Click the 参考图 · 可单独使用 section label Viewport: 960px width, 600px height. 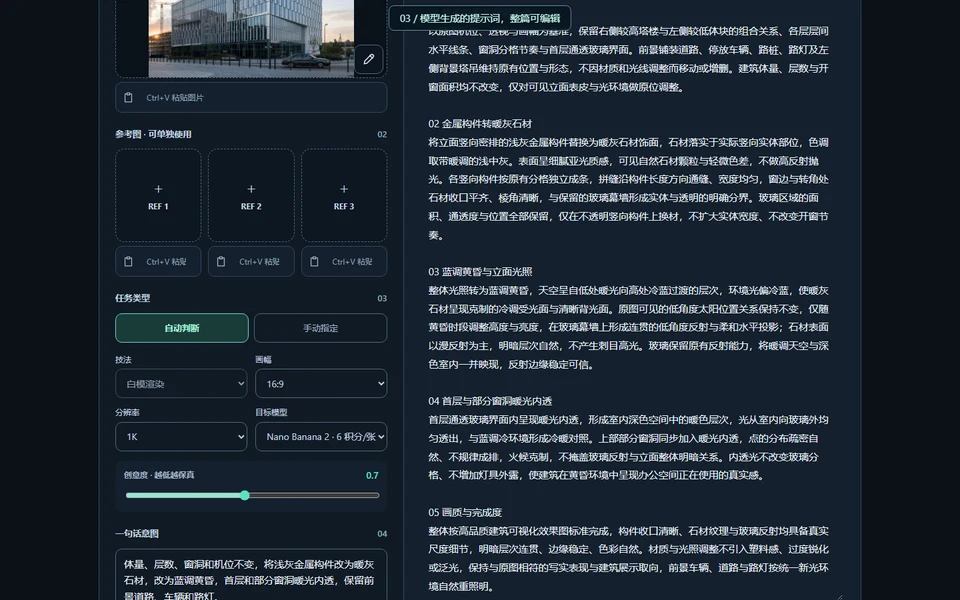point(153,134)
